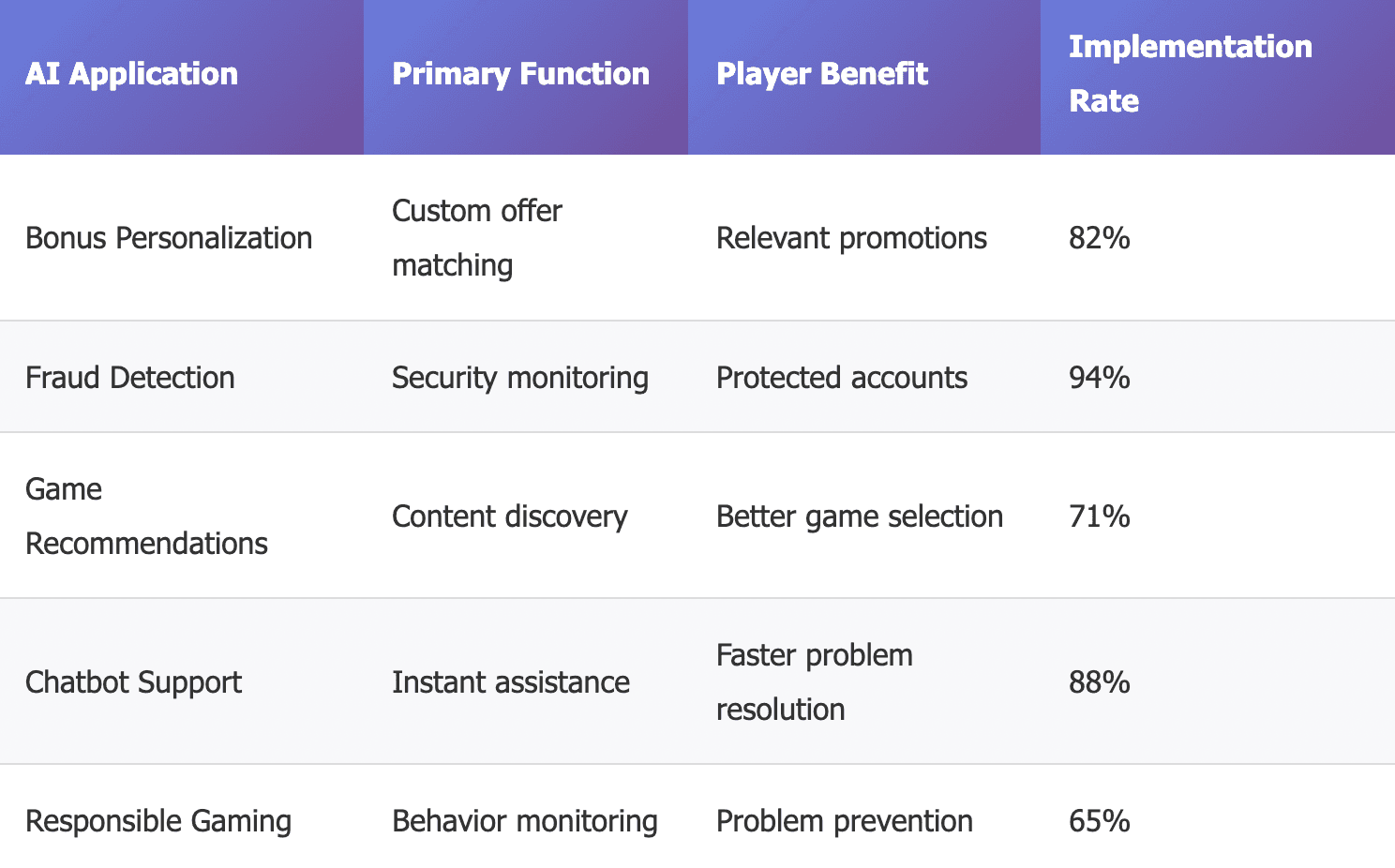Select the Responsible Gaming row label
The image size is (1395, 868).
click(x=158, y=821)
